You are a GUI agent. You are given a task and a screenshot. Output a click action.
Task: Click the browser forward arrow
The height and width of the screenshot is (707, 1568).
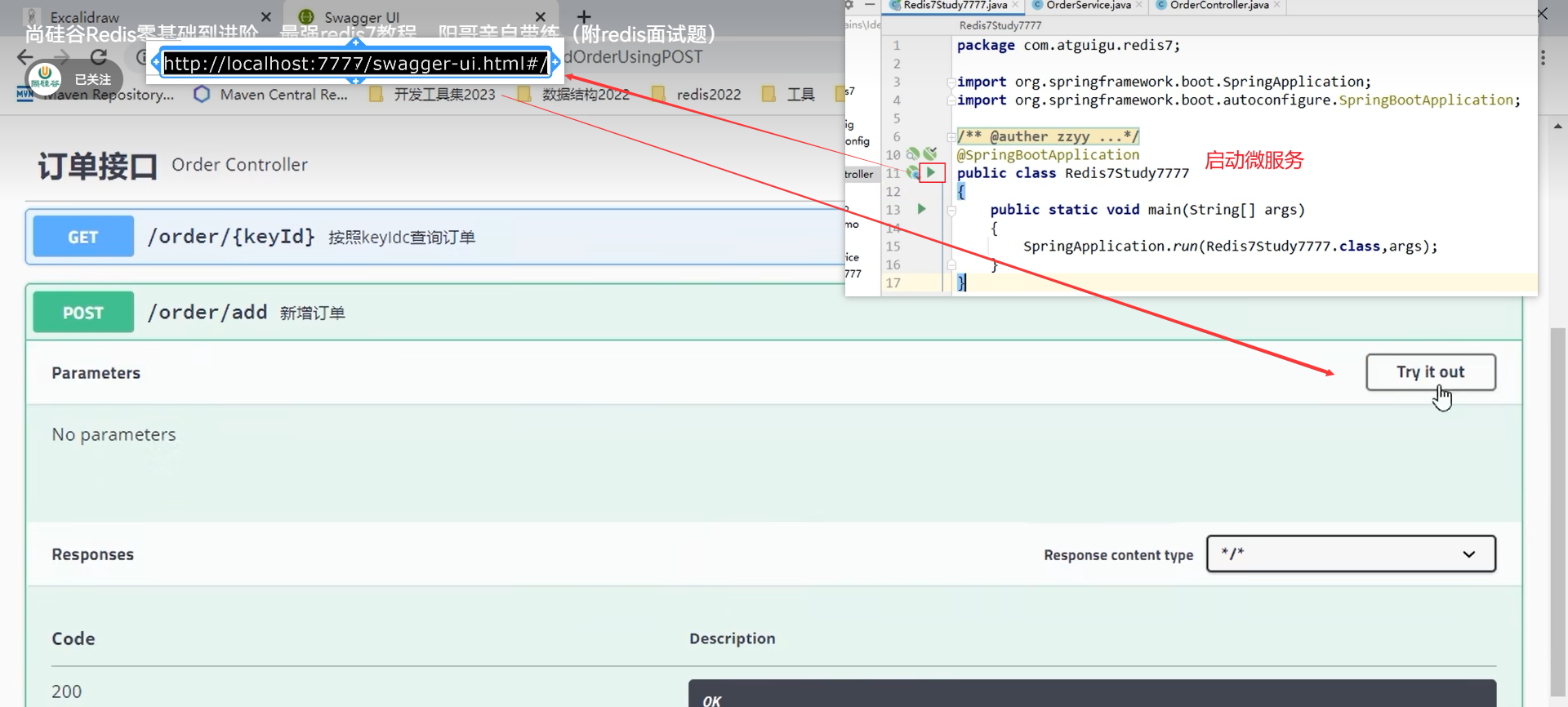(61, 57)
